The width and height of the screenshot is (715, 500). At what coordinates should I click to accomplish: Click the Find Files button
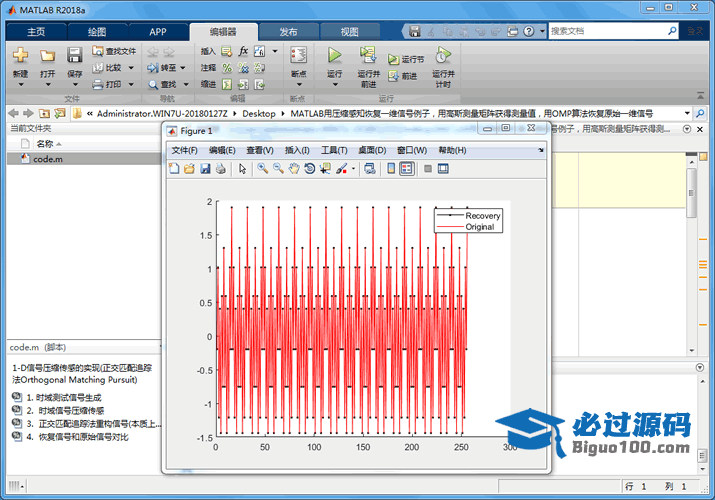coord(114,51)
